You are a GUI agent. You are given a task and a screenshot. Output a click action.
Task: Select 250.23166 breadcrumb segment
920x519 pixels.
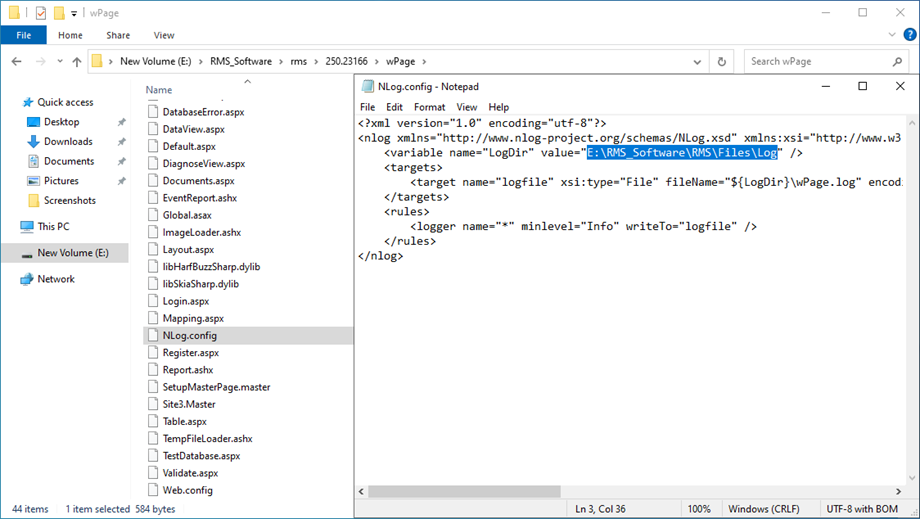(347, 61)
